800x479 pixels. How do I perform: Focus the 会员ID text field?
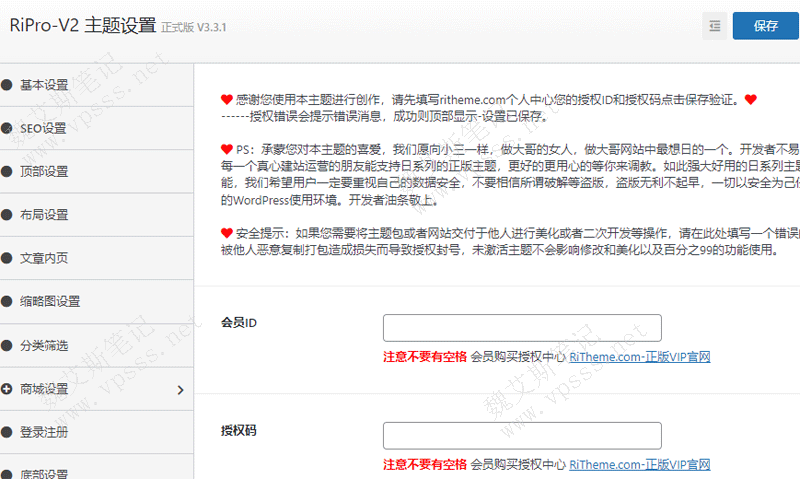pos(522,328)
